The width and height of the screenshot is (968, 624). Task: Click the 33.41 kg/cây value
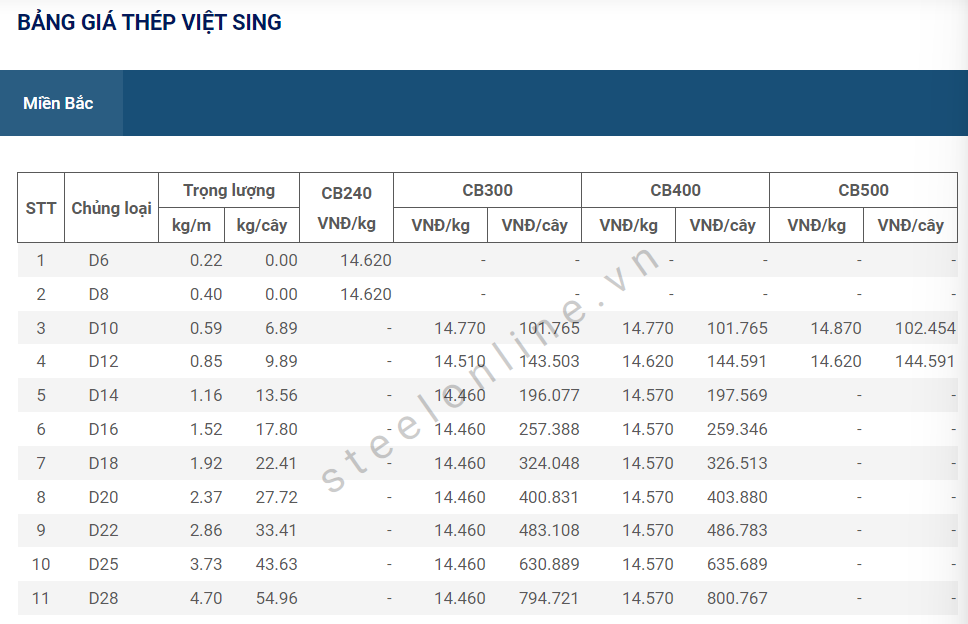[x=277, y=530]
